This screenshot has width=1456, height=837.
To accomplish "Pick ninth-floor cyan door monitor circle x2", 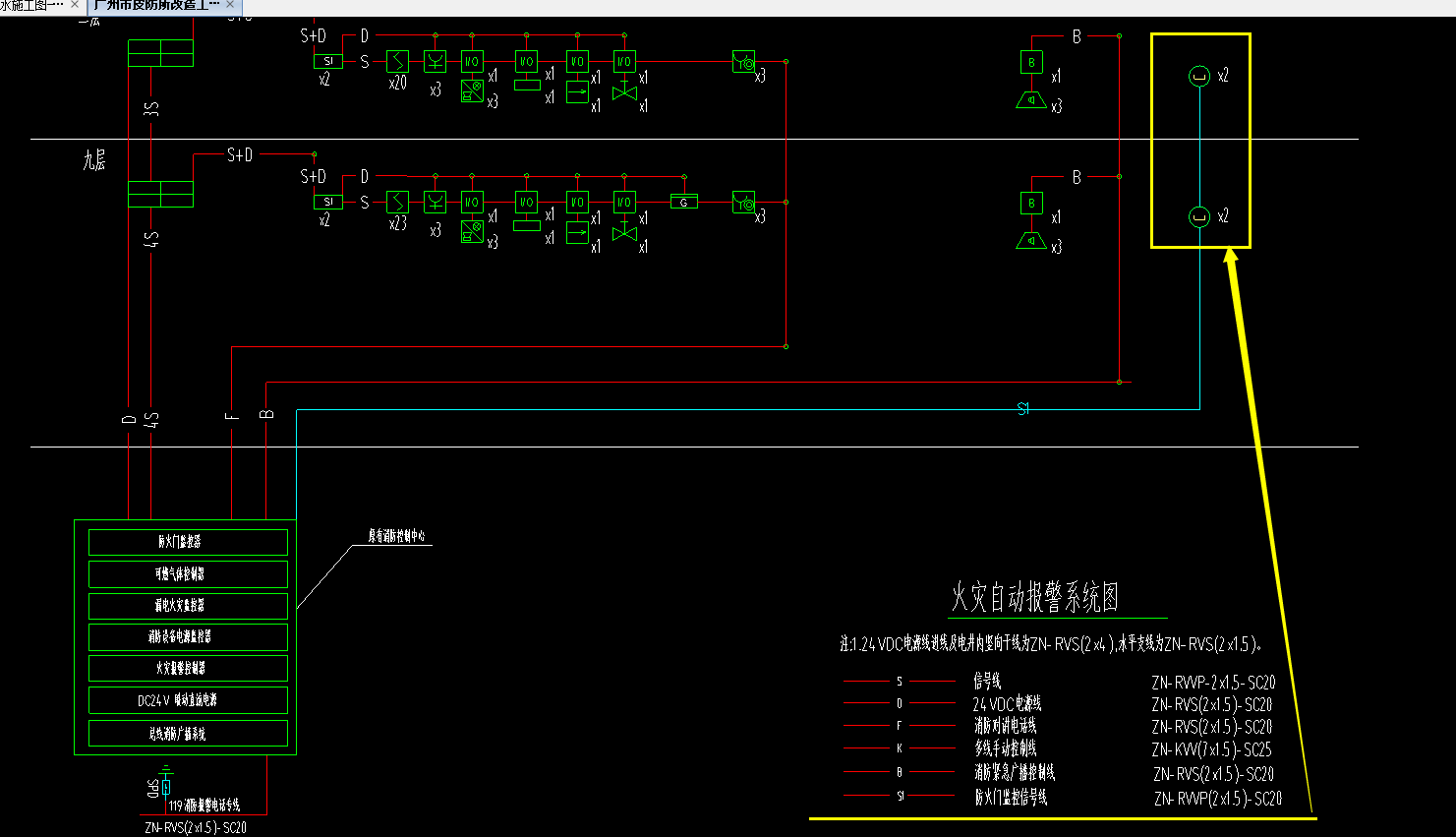I will point(1199,216).
